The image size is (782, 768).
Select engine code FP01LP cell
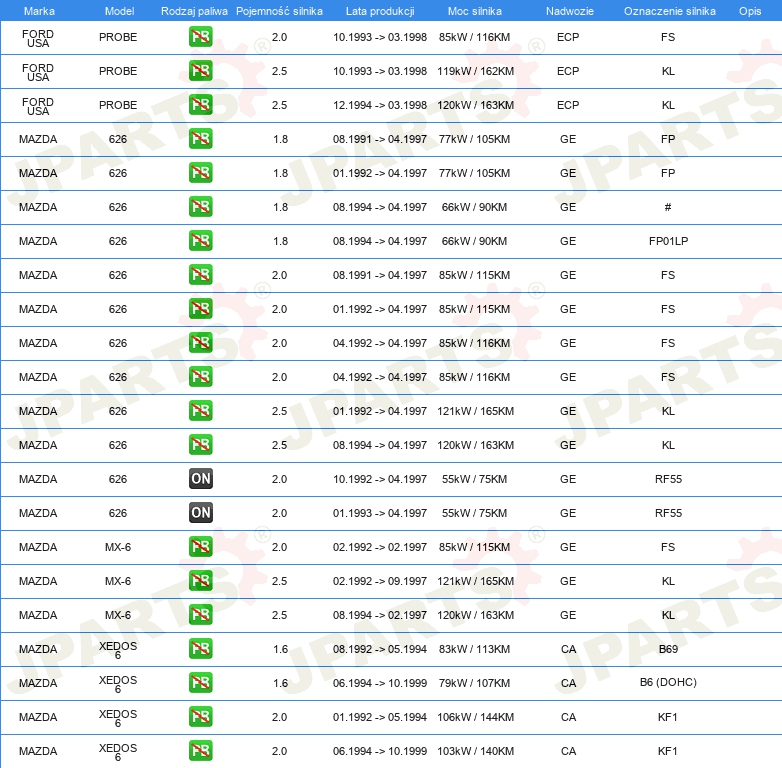668,241
